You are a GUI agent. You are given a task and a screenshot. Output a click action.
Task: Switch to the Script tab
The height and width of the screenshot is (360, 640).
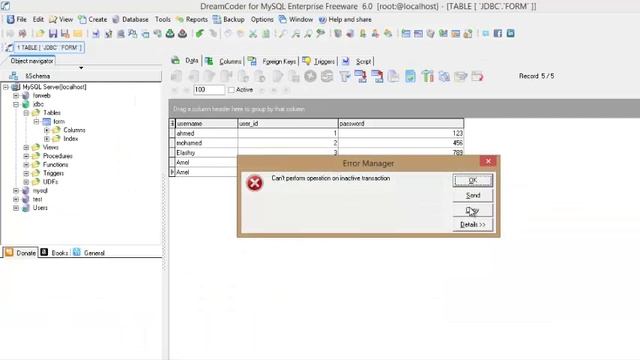coord(357,61)
